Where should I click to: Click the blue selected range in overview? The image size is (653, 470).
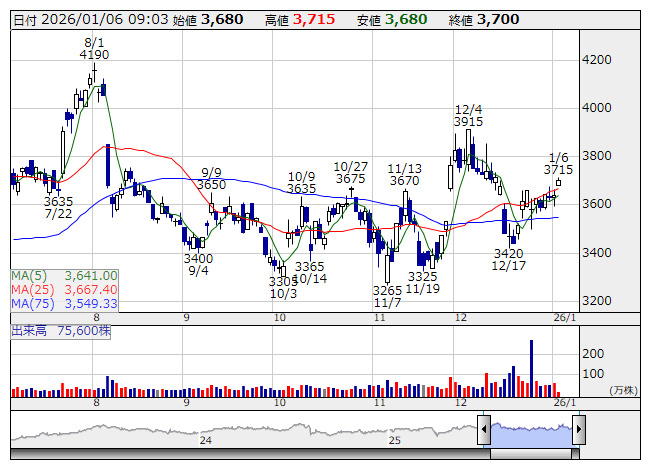point(531,431)
